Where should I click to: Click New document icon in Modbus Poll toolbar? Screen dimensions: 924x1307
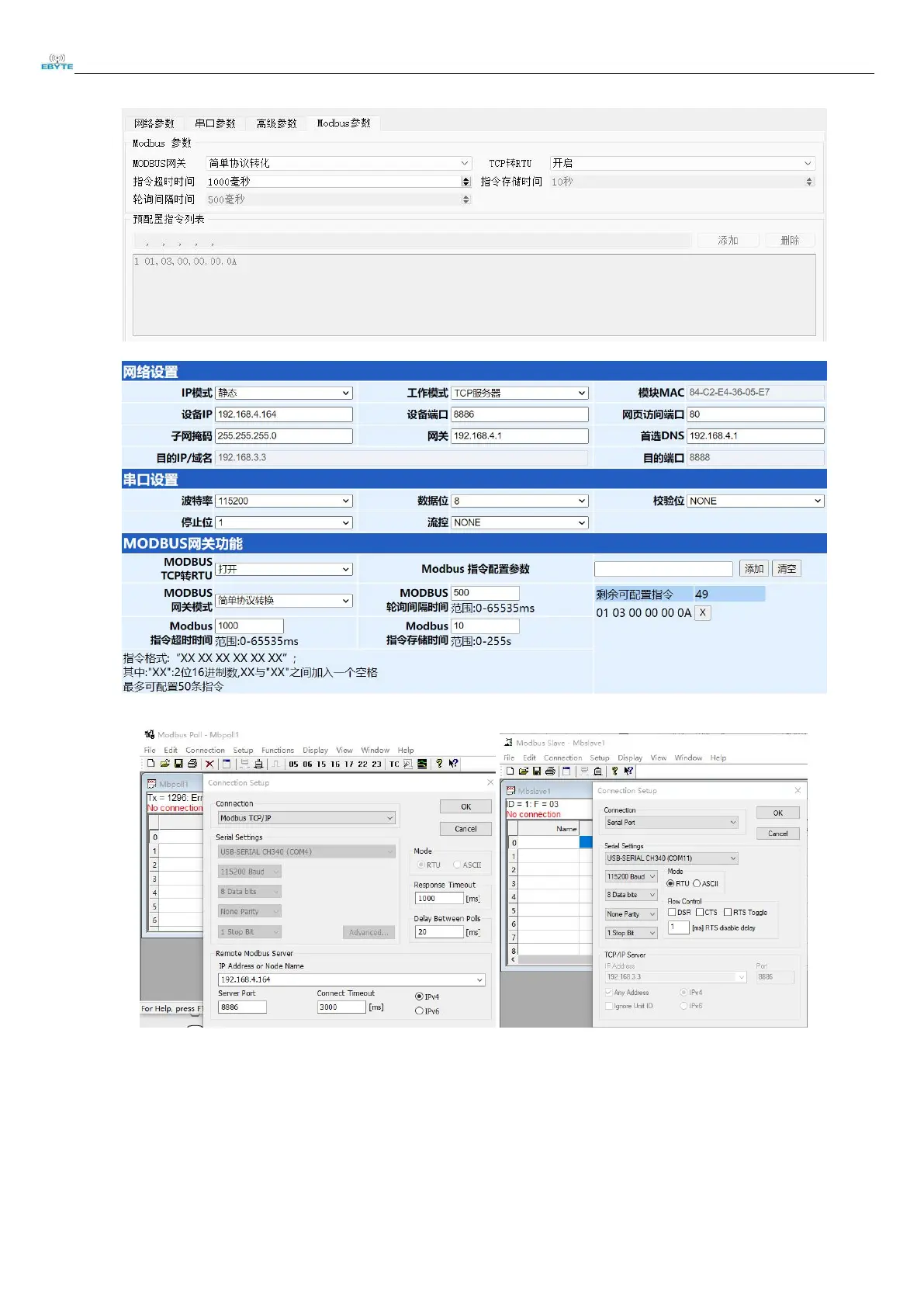pyautogui.click(x=151, y=764)
